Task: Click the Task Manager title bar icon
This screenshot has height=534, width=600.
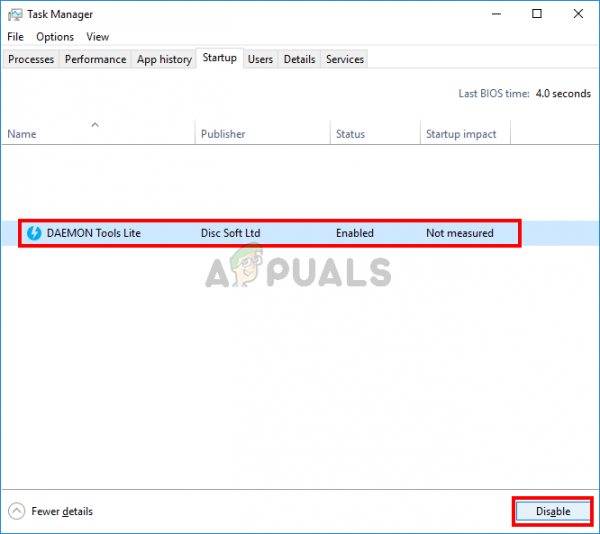Action: pyautogui.click(x=15, y=15)
